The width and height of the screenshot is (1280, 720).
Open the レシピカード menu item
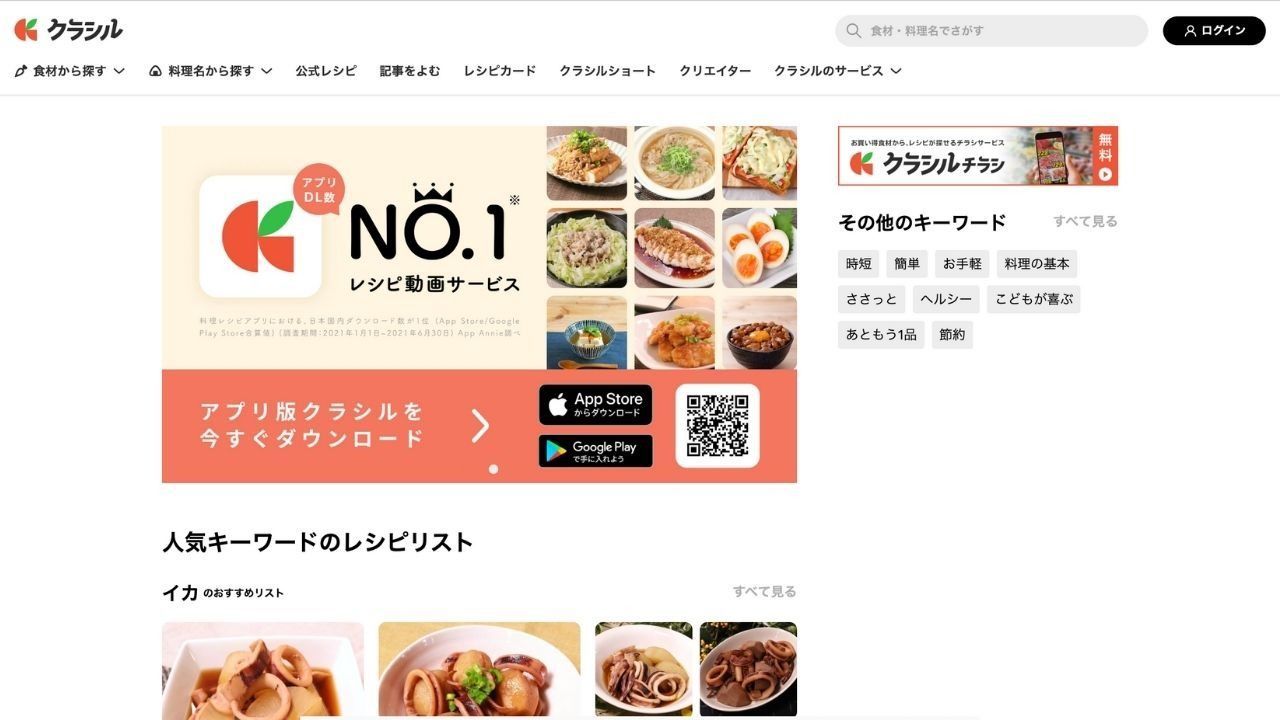coord(499,71)
